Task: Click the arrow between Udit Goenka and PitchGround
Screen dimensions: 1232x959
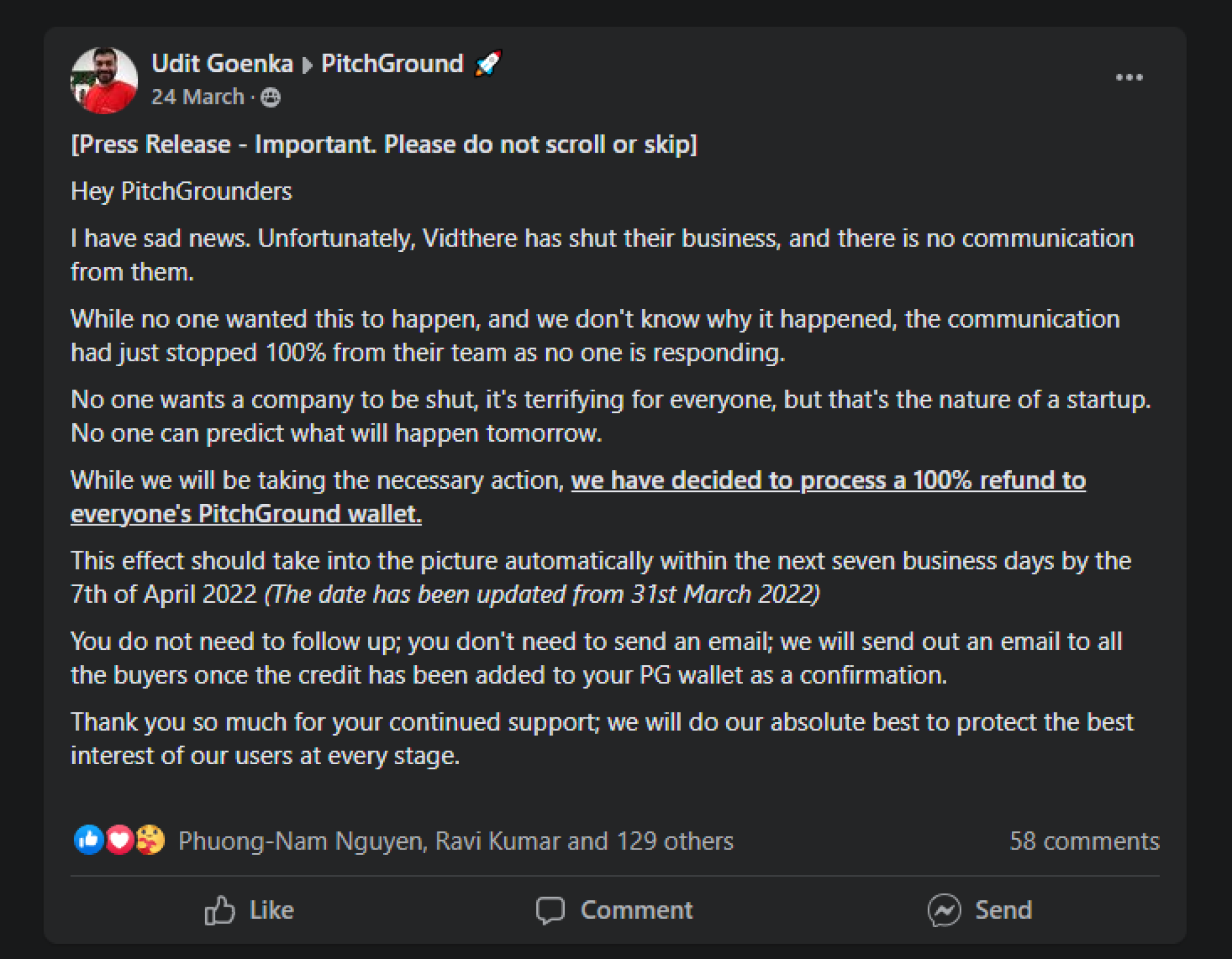Action: coord(307,65)
